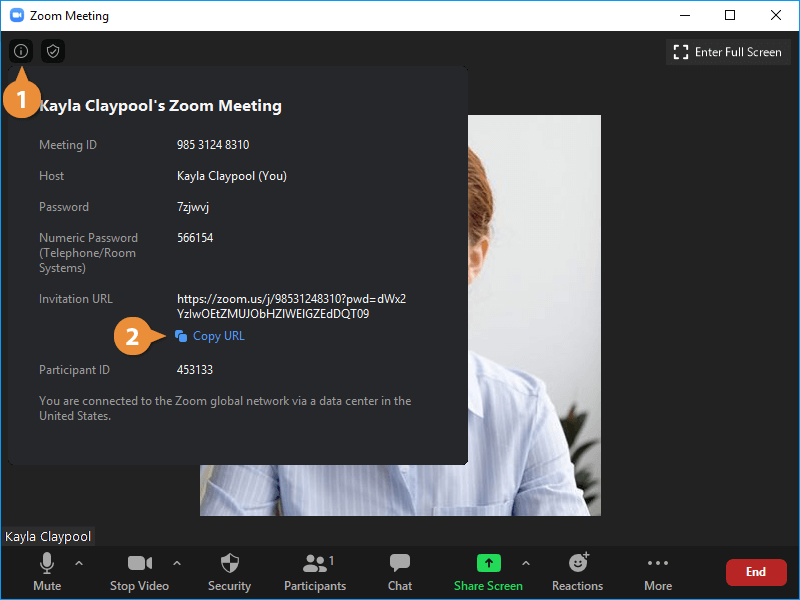Open the Chat panel
The image size is (800, 600).
coord(400,571)
